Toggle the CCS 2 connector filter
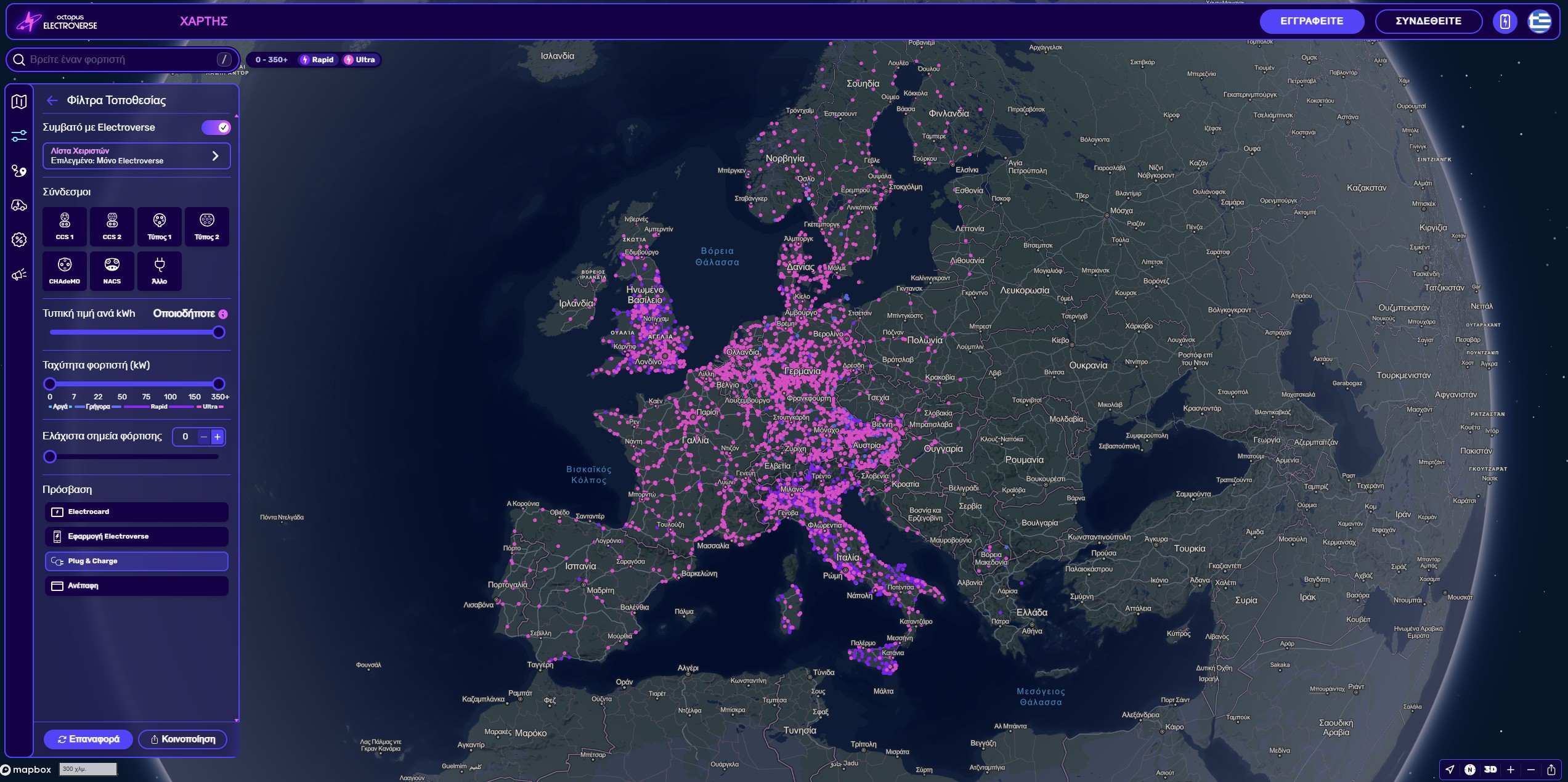Viewport: 1568px width, 782px height. (112, 227)
